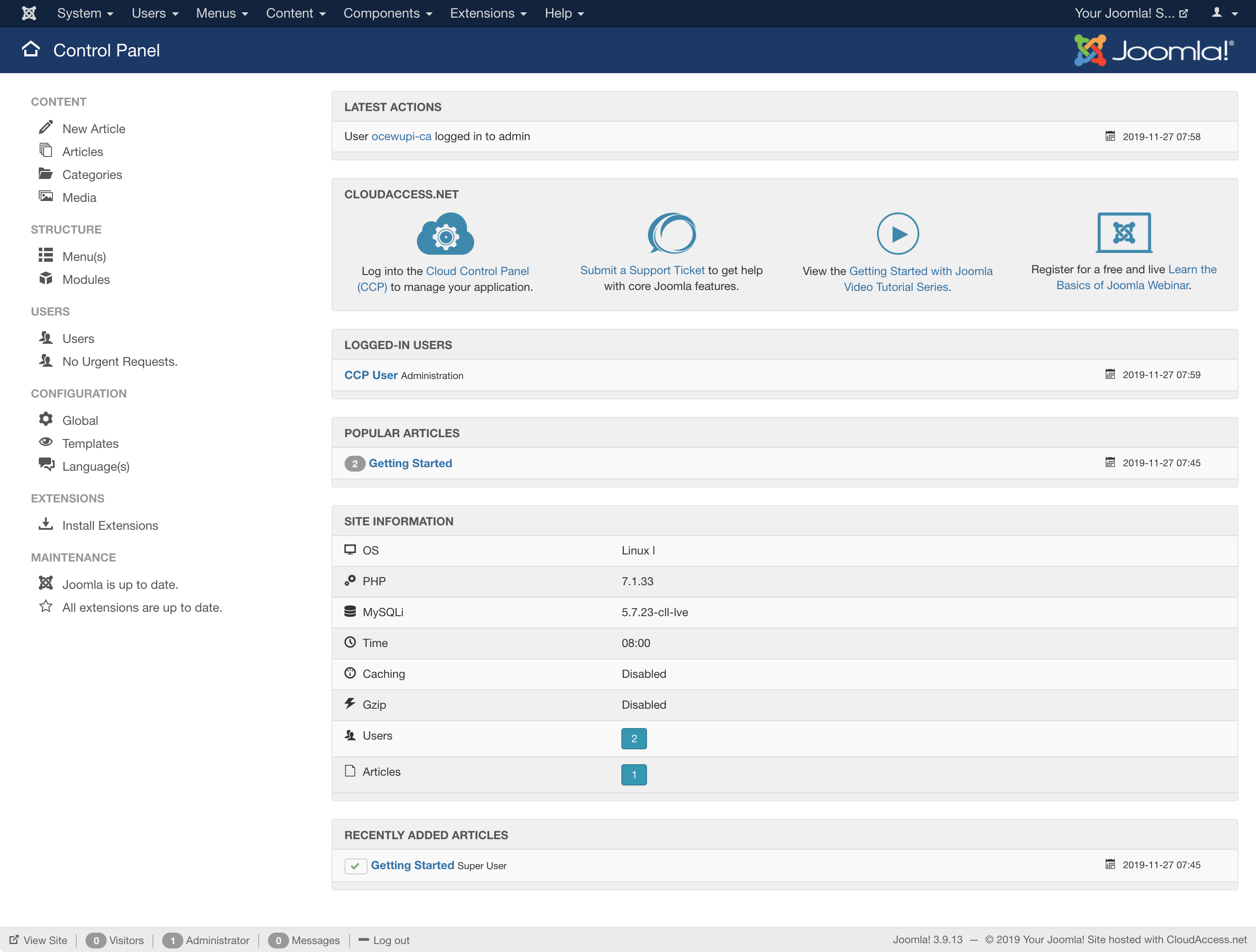Expand the Menus dropdown

point(222,13)
